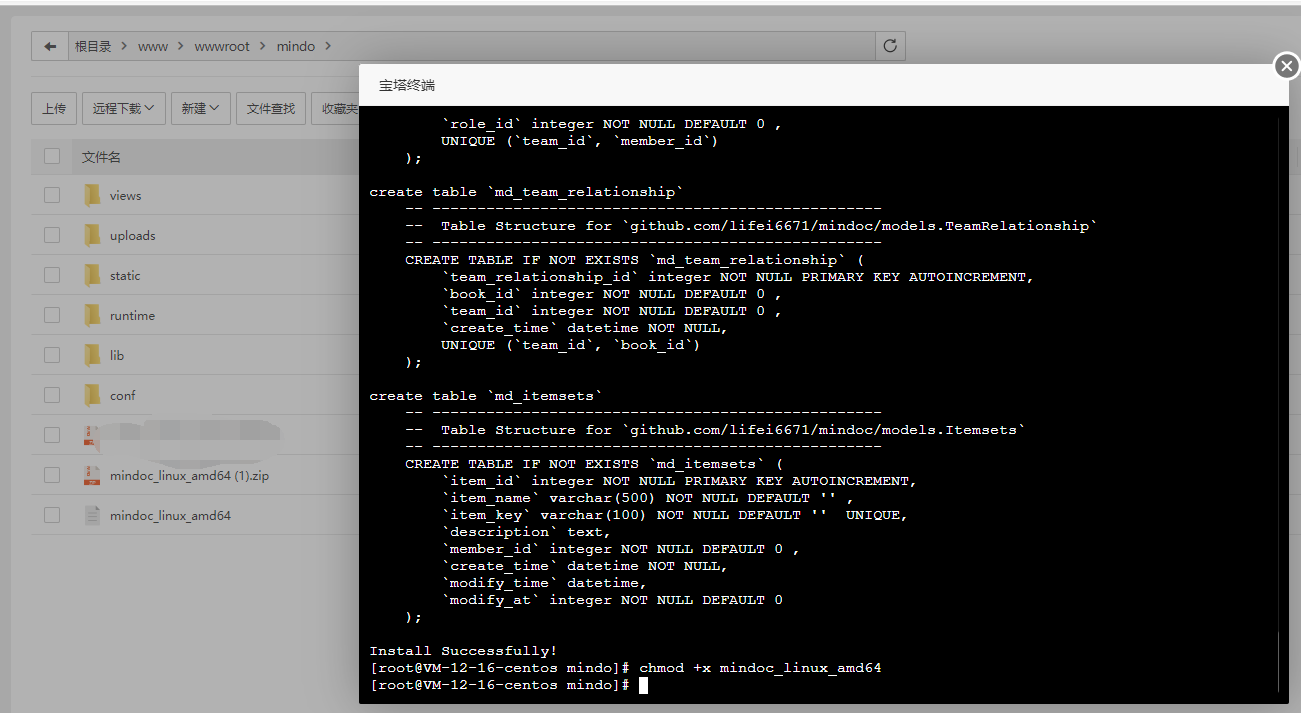The height and width of the screenshot is (713, 1301).
Task: Select the lib folder checkbox
Action: [52, 356]
